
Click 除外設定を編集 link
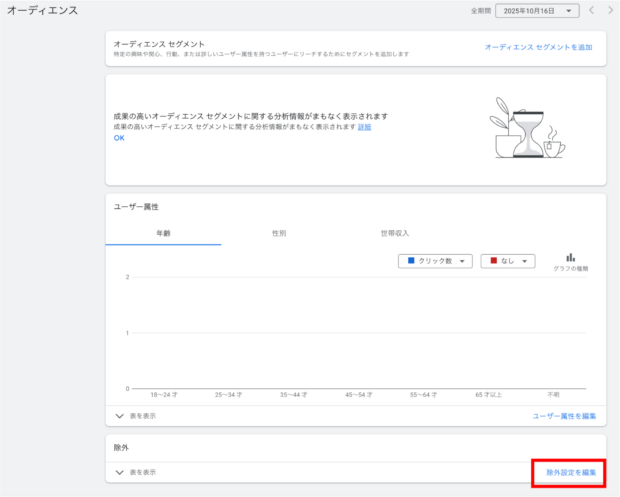pos(571,472)
